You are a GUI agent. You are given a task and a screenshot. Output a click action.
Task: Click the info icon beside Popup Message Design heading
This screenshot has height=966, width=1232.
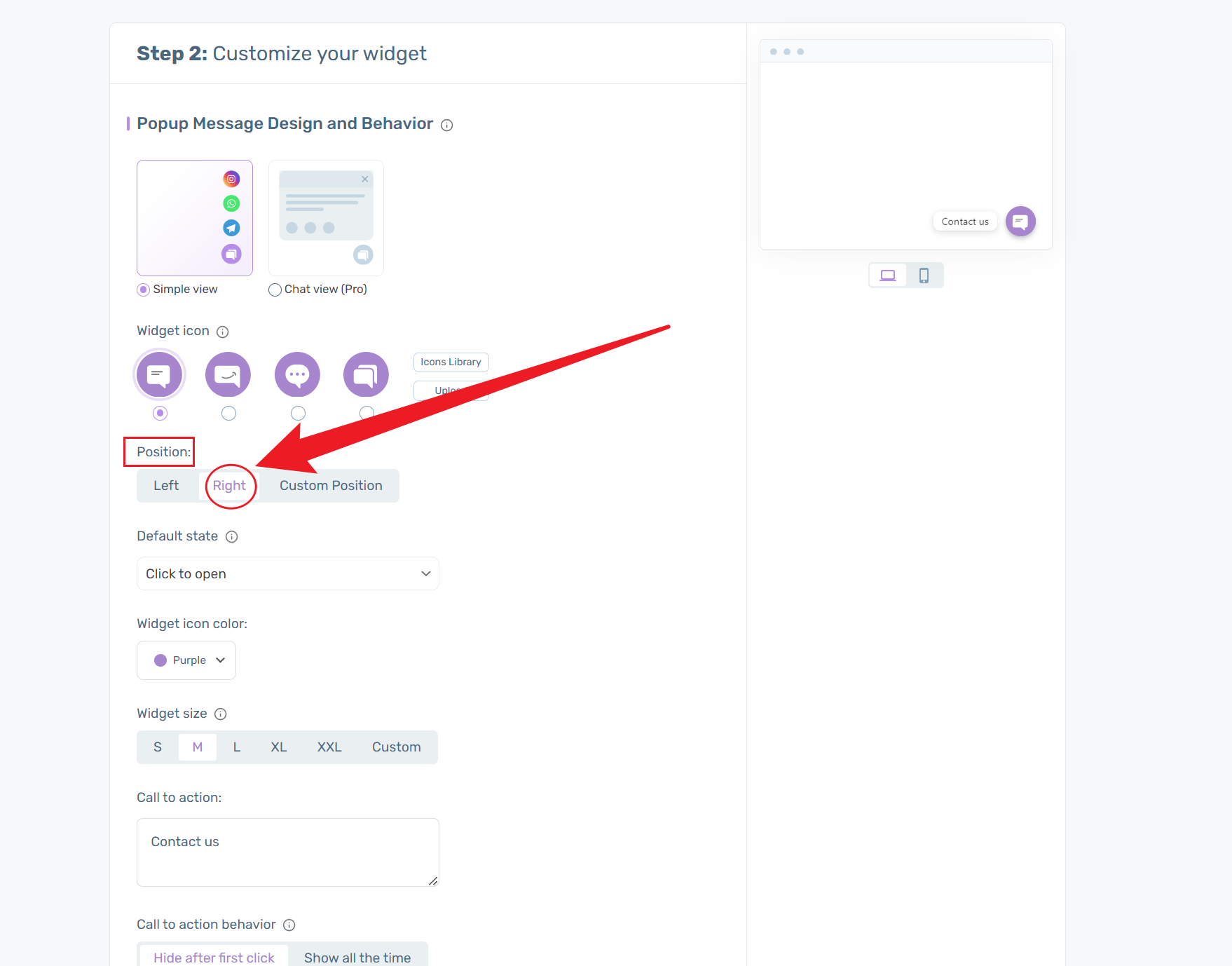447,125
